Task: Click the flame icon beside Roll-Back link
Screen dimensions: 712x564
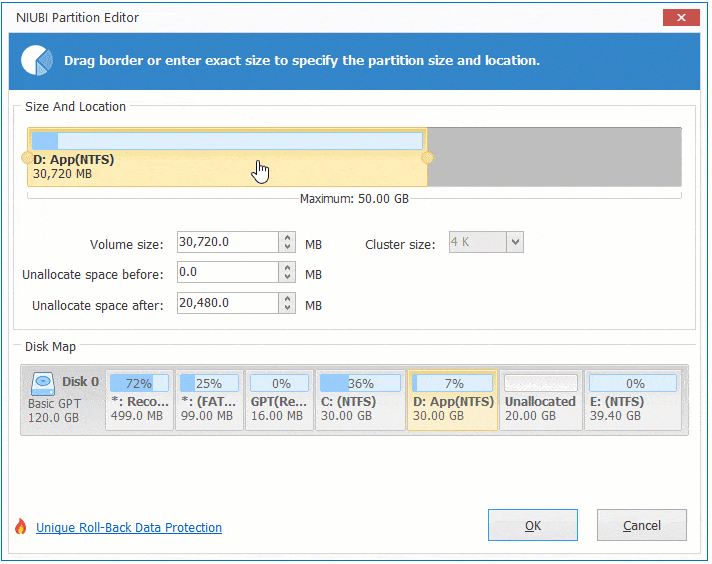Action: (20, 527)
